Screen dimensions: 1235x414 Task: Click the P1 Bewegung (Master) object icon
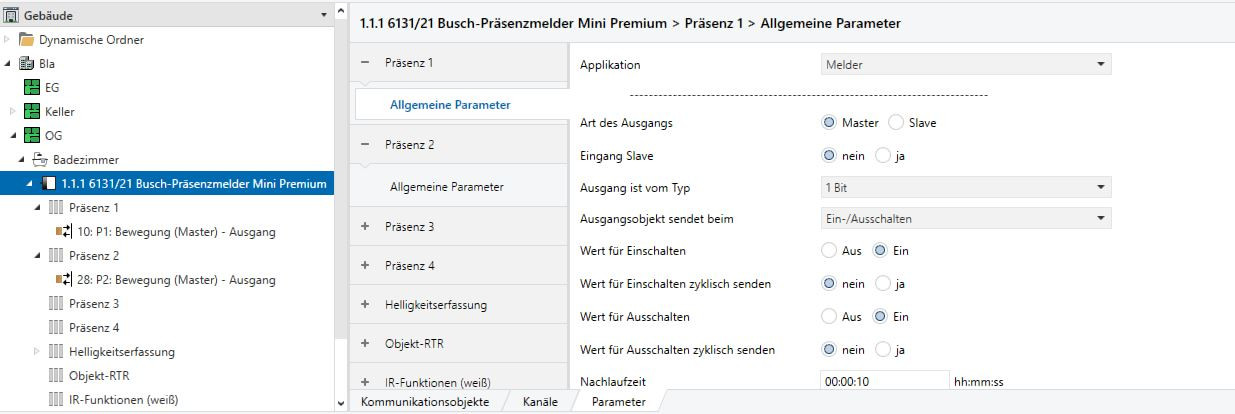pyautogui.click(x=64, y=232)
